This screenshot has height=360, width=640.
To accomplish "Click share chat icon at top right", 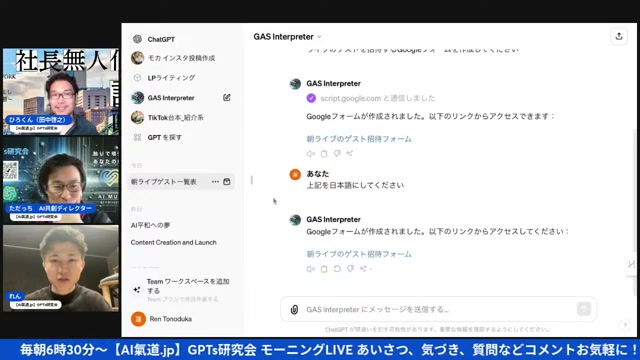I will coord(619,36).
